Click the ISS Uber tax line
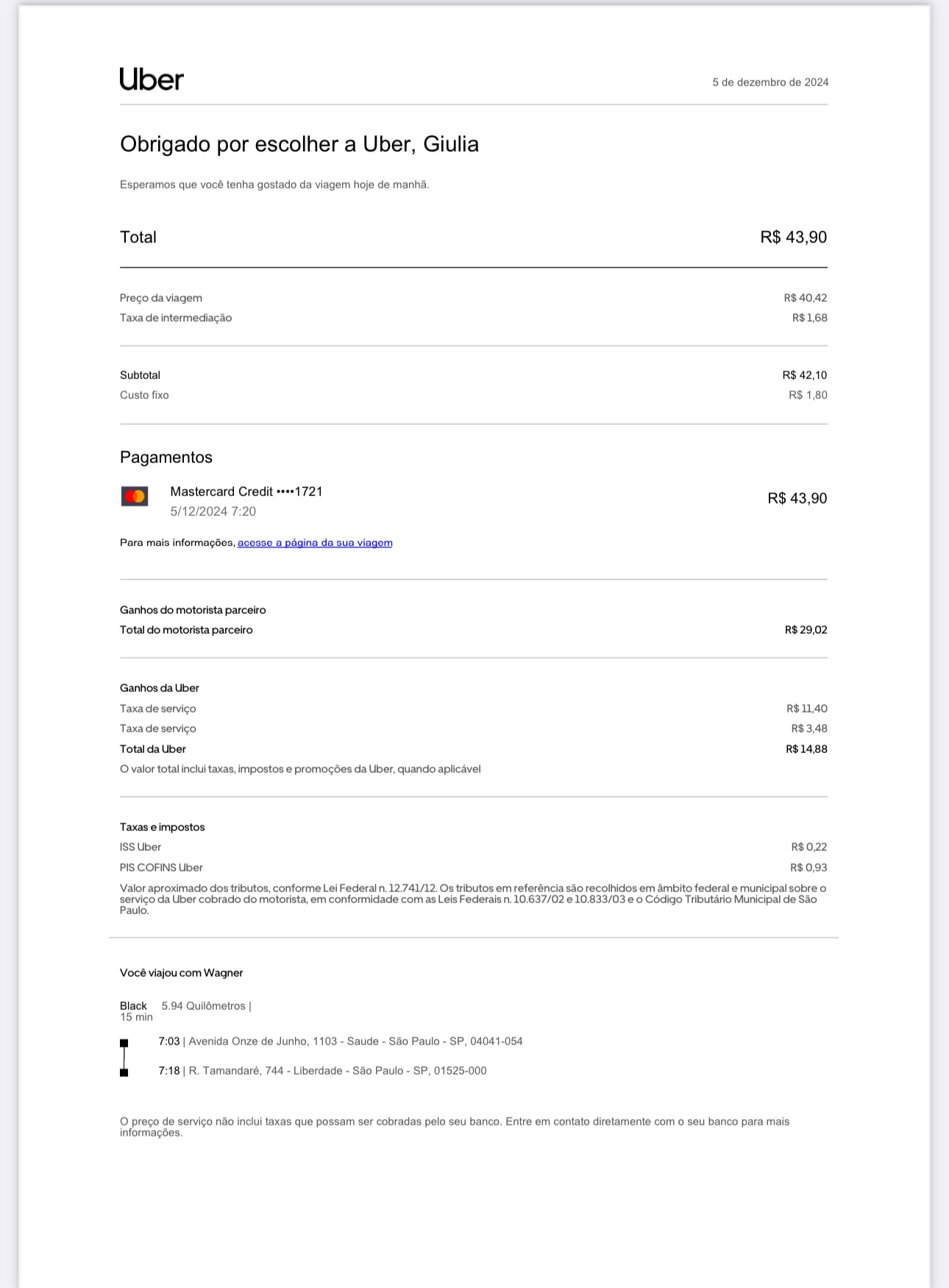 pos(141,847)
